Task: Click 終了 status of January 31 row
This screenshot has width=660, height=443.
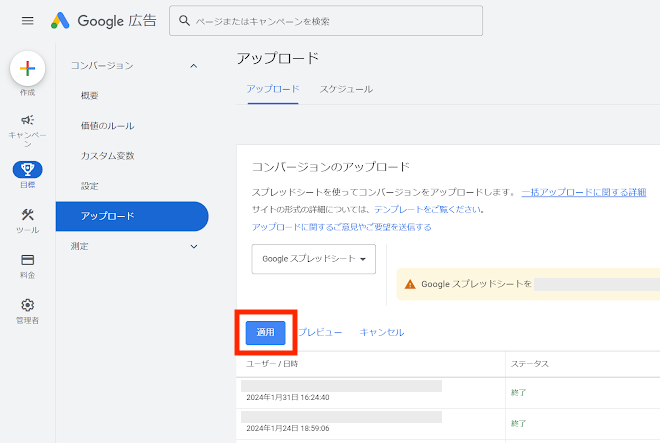Action: click(518, 392)
